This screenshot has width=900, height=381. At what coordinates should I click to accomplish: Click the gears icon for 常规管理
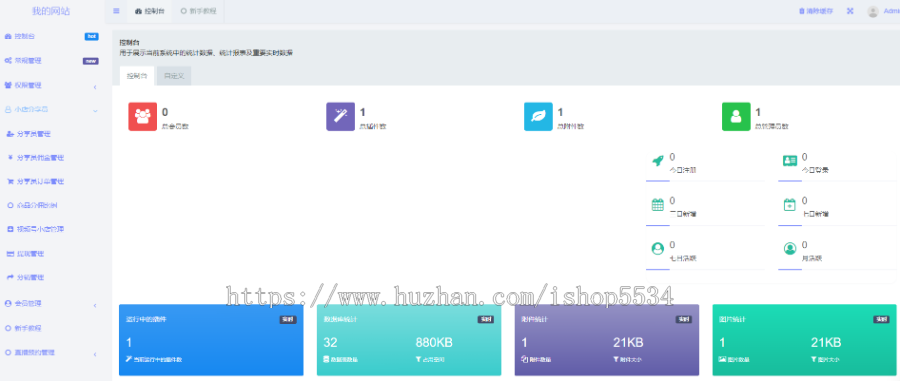8,60
